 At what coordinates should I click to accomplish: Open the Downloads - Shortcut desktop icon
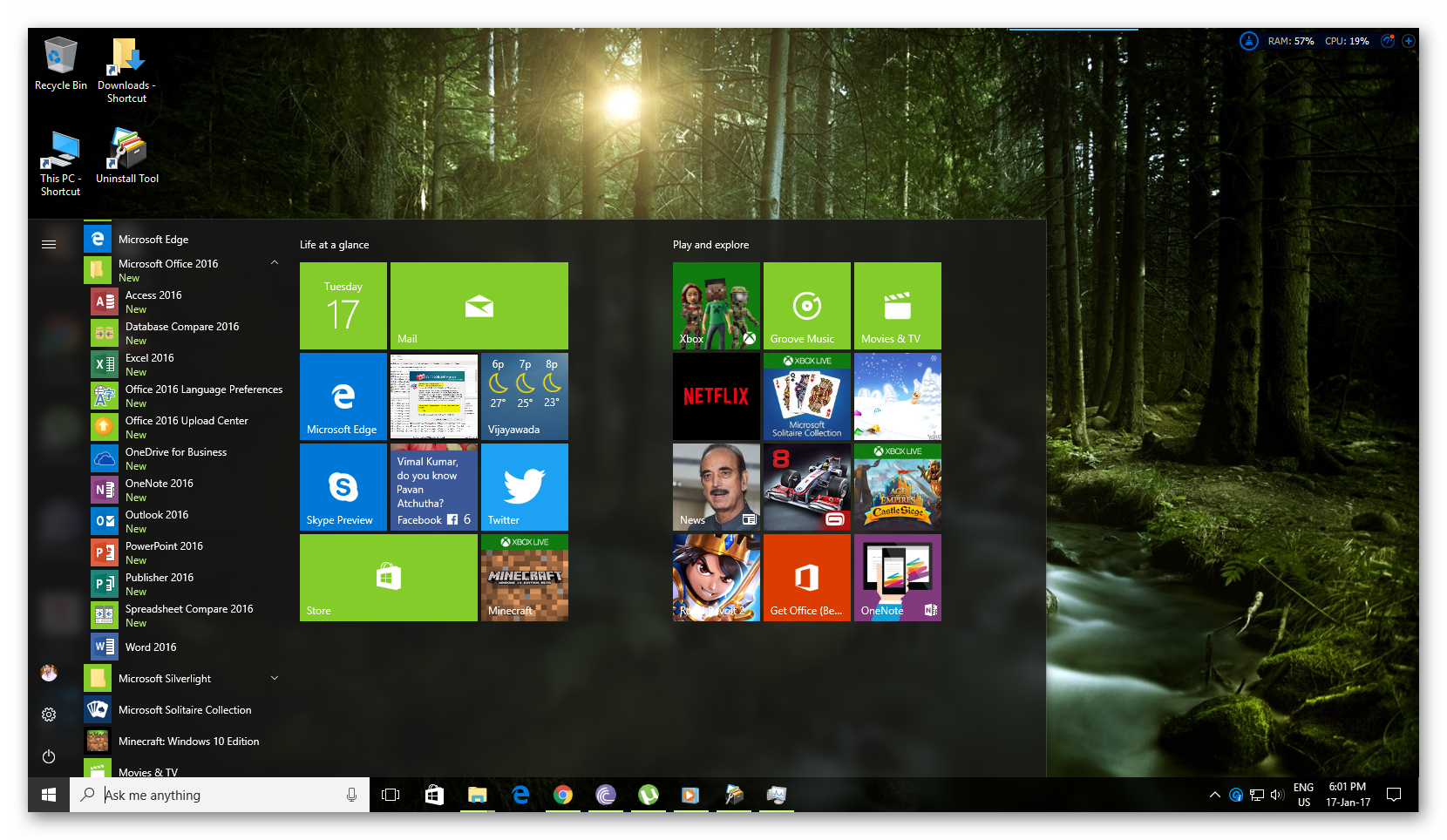(126, 70)
